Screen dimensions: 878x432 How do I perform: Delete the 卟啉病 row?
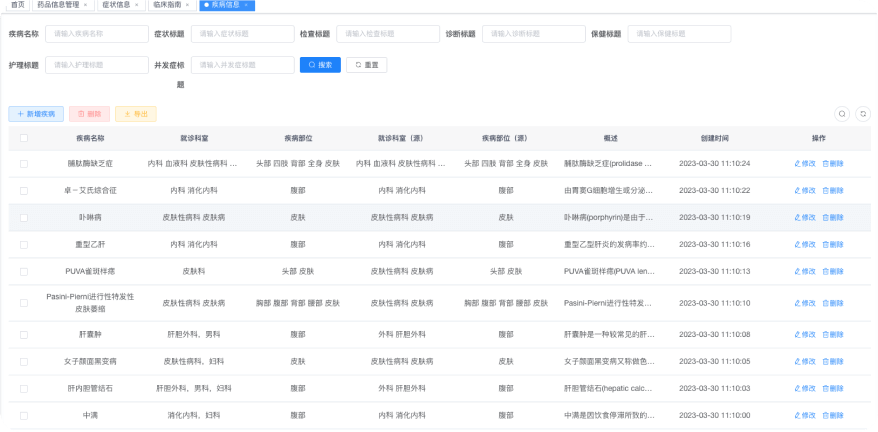(833, 217)
